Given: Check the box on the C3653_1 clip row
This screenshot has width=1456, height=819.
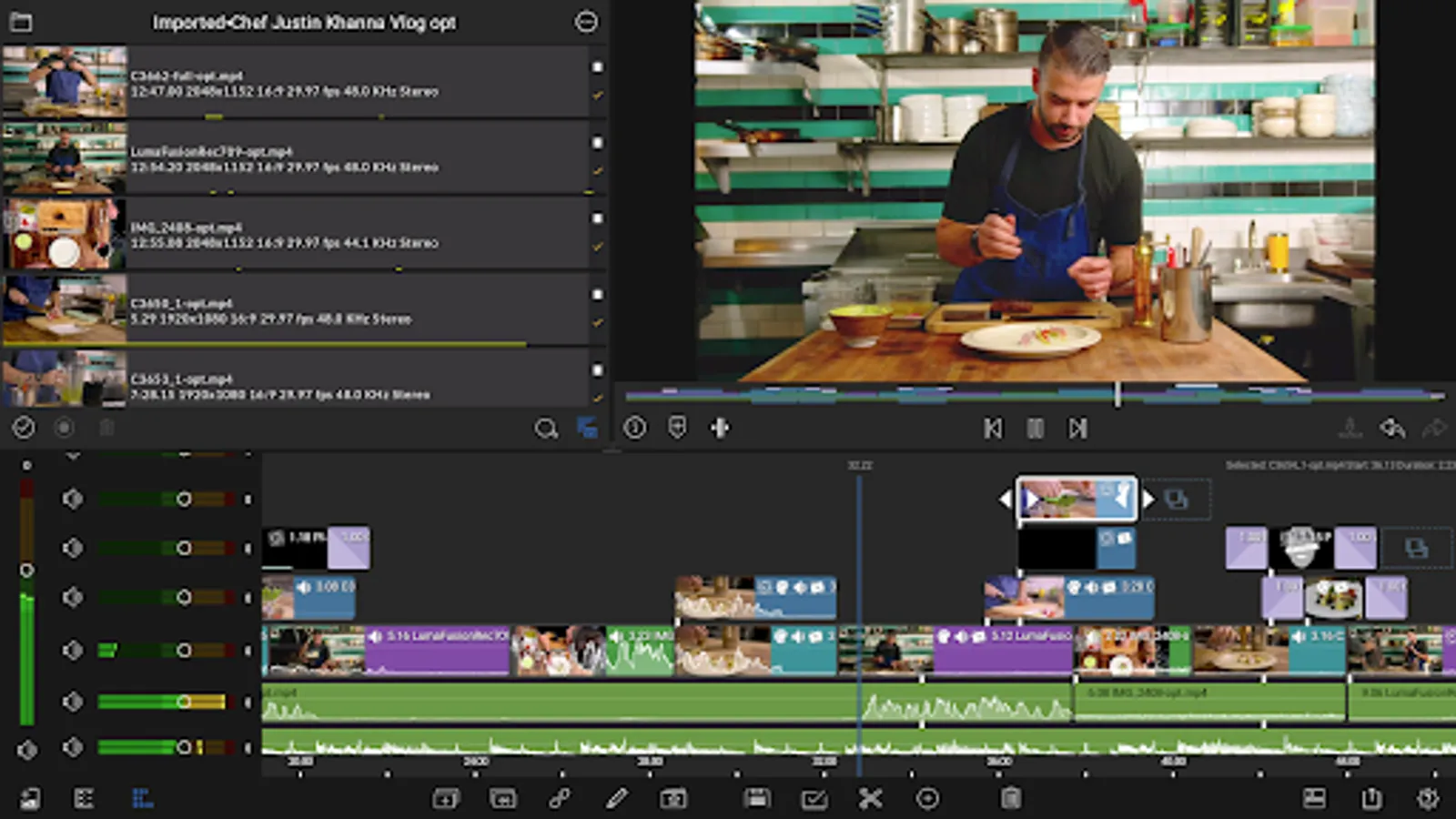Looking at the screenshot, I should (x=598, y=370).
